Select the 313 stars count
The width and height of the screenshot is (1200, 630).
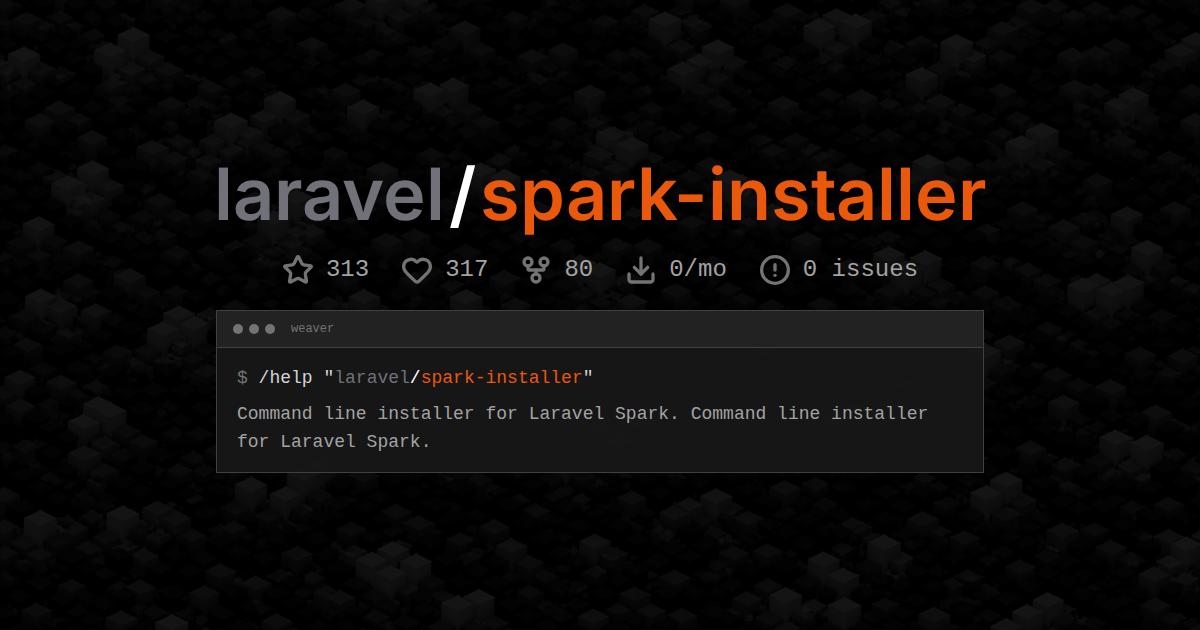click(346, 268)
